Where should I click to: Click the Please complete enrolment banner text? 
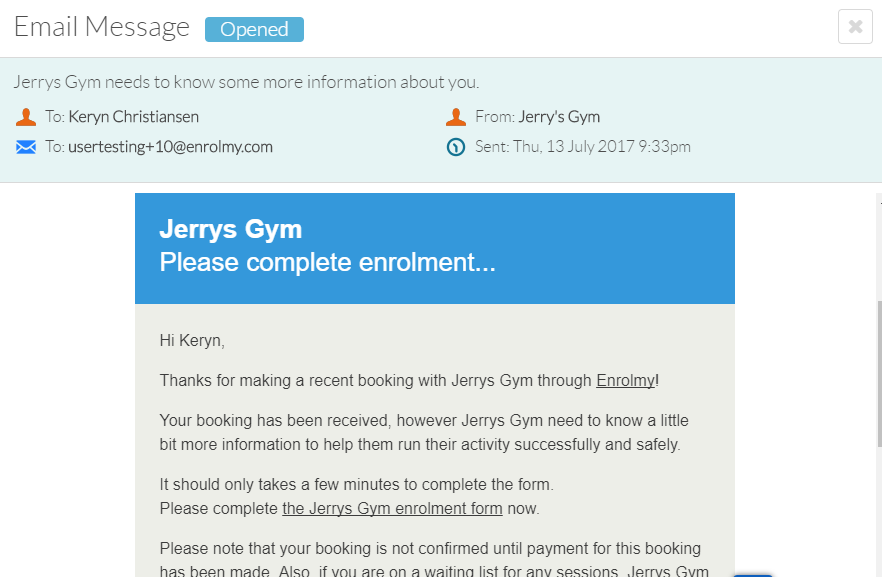point(327,262)
